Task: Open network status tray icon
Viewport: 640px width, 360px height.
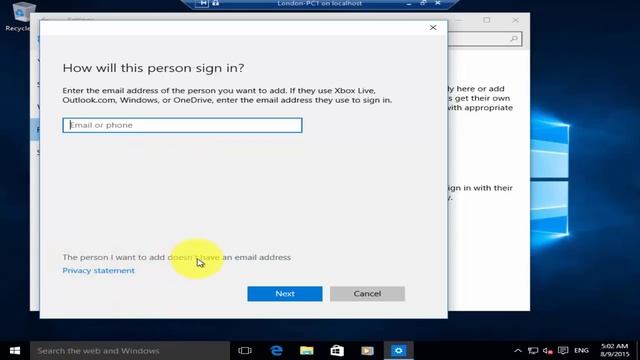Action: 533,351
